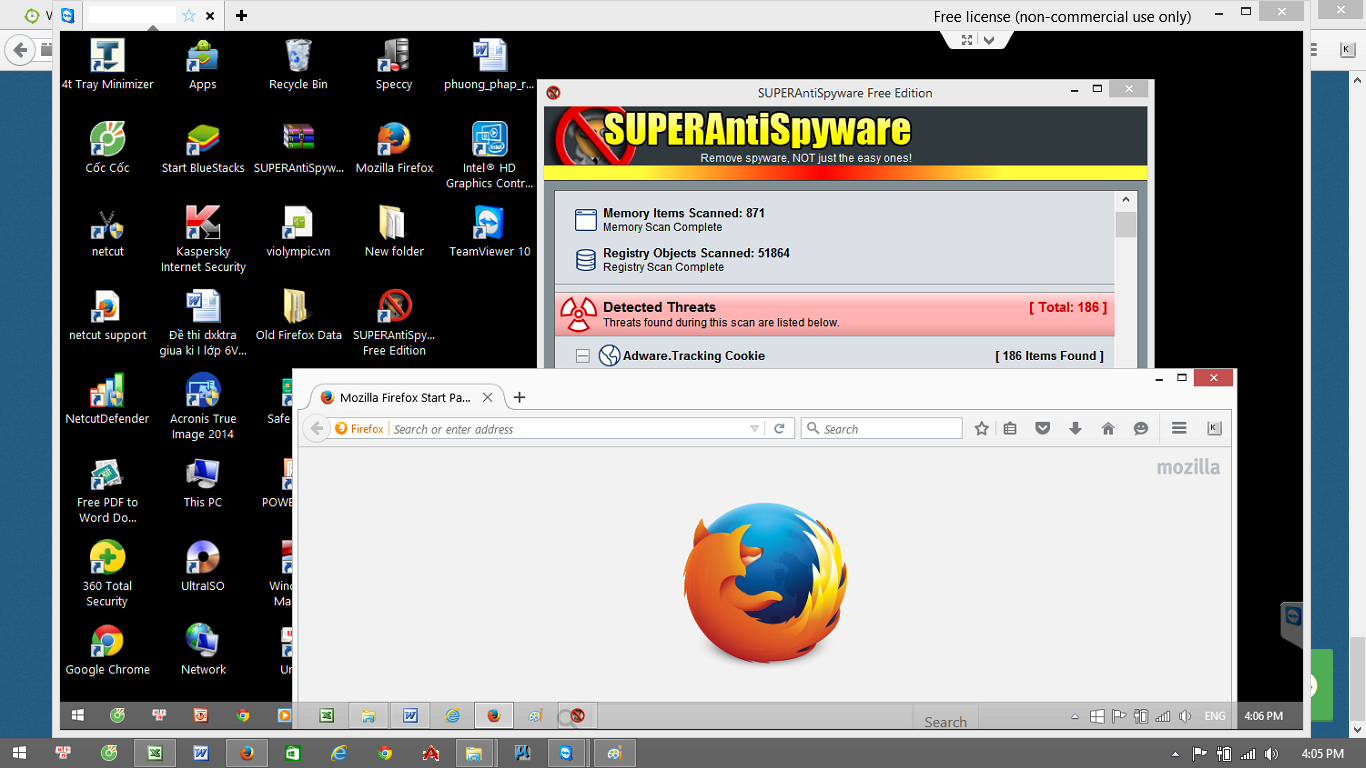Select the Acronis True Image 2014 icon
Screen dimensions: 1366x768
pyautogui.click(x=203, y=406)
